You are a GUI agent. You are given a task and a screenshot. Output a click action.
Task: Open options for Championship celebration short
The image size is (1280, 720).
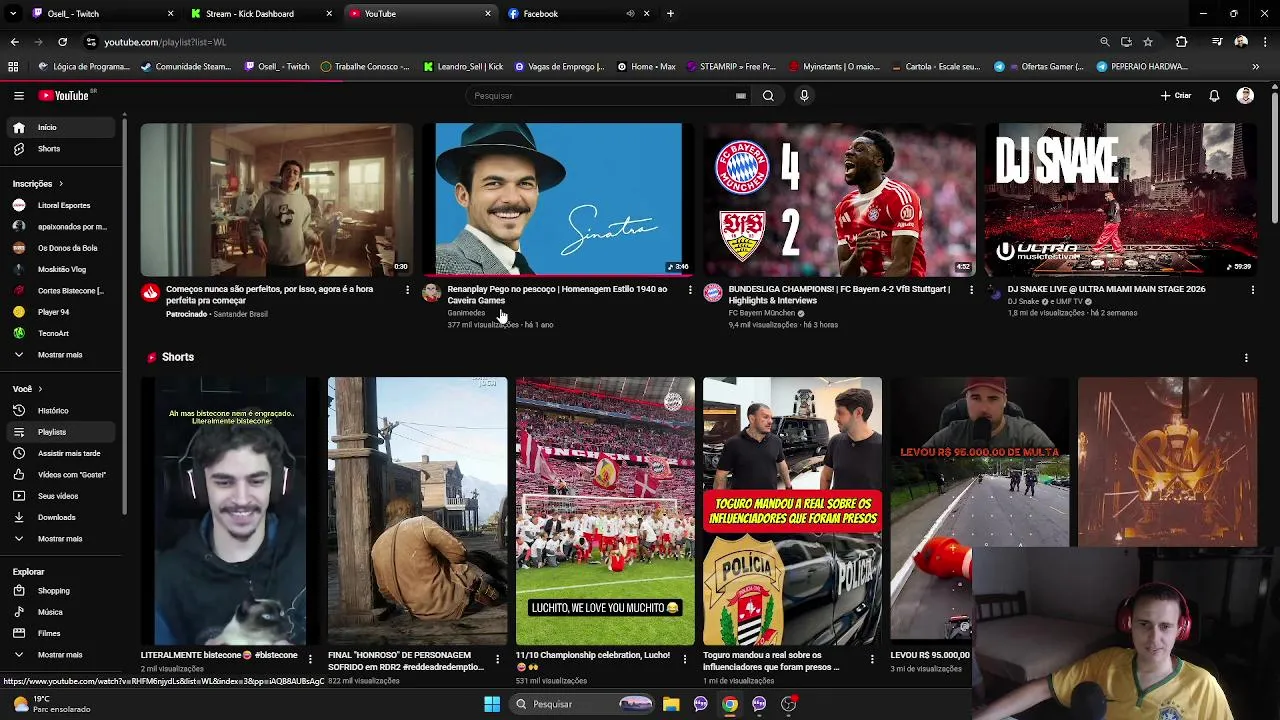685,659
